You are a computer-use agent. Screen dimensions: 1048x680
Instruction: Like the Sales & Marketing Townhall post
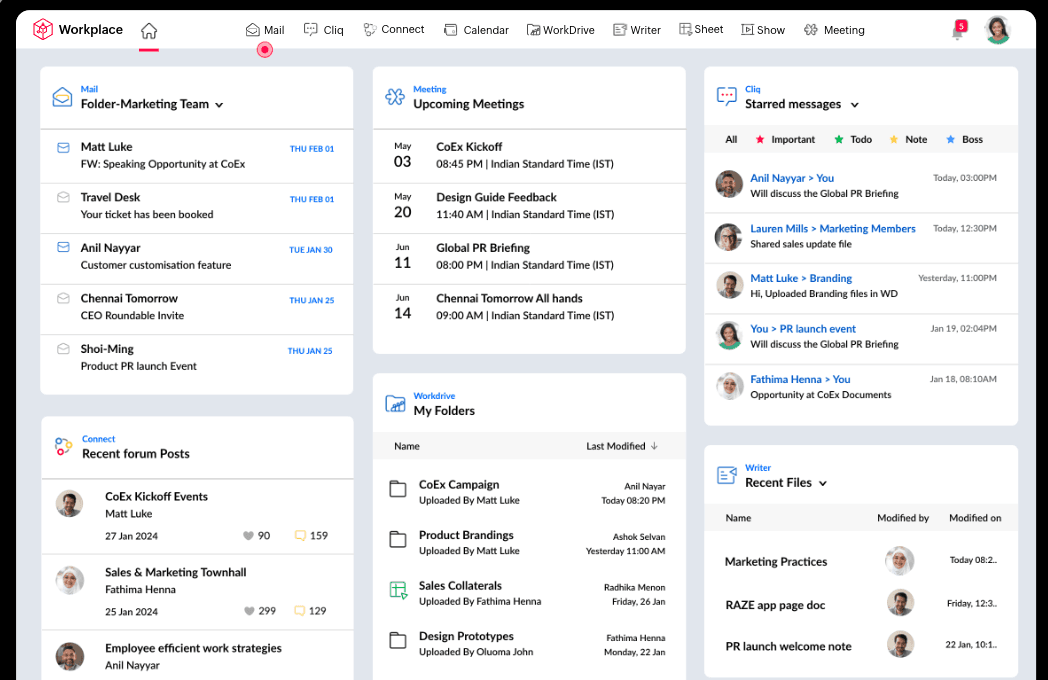249,611
